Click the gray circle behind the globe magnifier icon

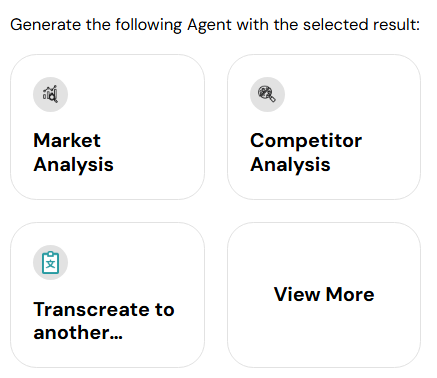pos(267,94)
